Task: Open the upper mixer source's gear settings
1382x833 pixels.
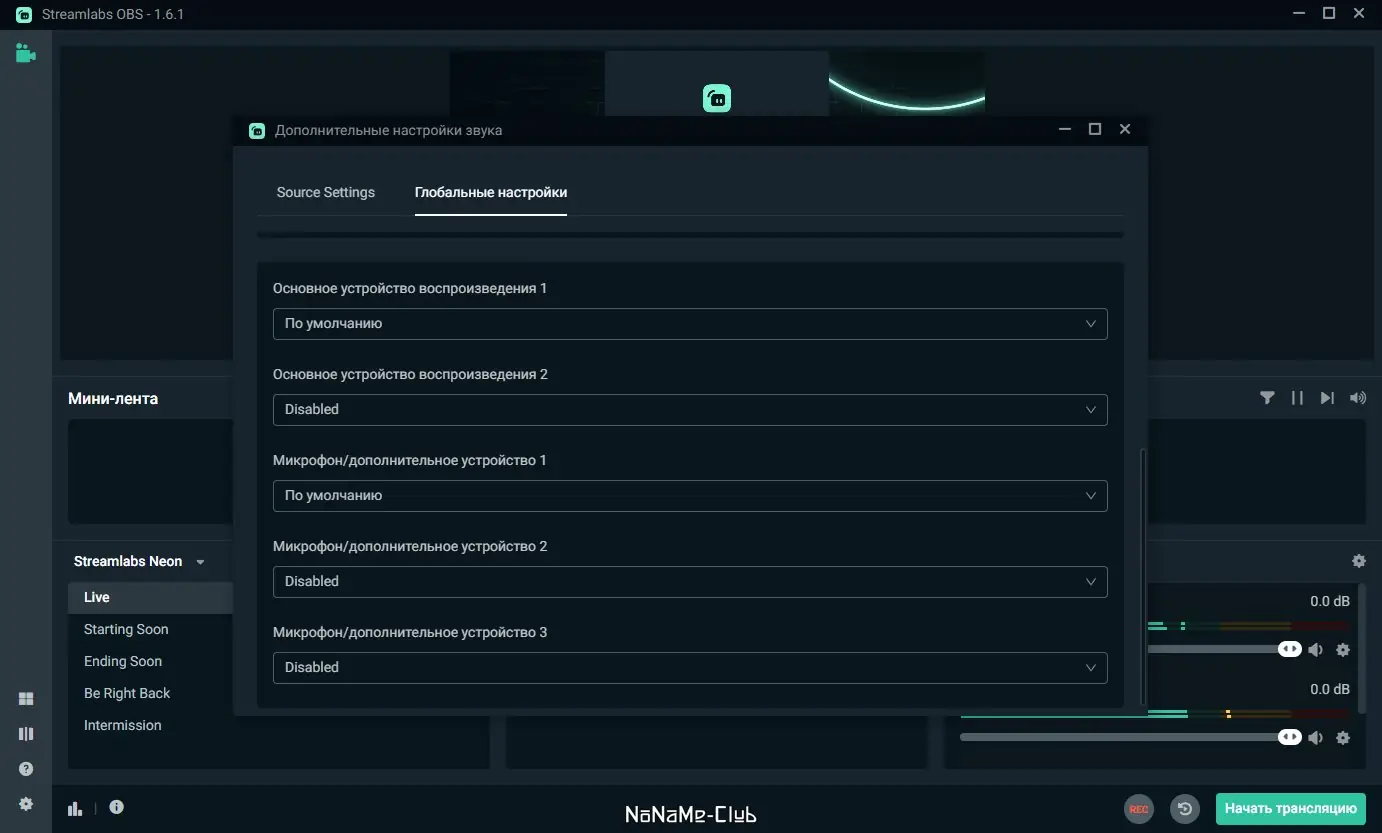Action: click(x=1343, y=650)
